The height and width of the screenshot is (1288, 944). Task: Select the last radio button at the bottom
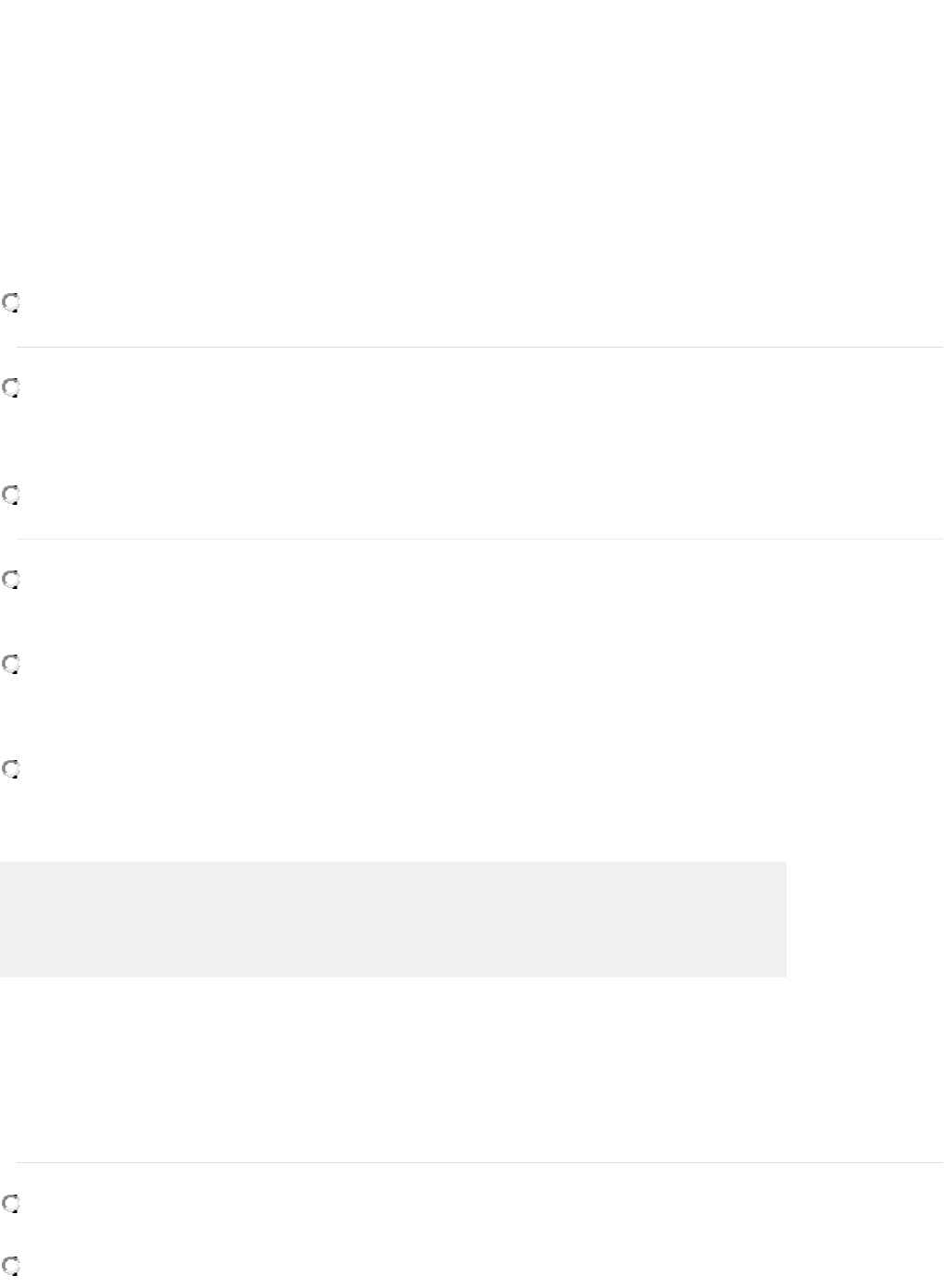click(x=11, y=1266)
